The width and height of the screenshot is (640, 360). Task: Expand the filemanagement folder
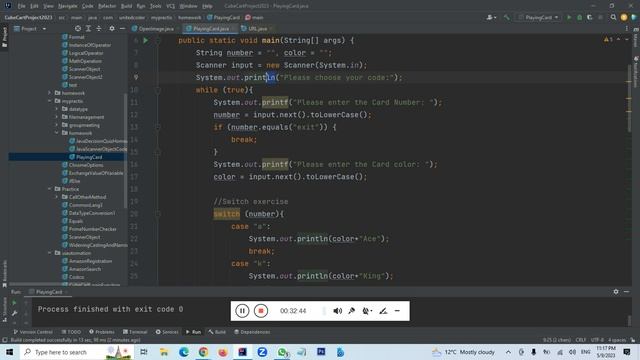tap(57, 117)
